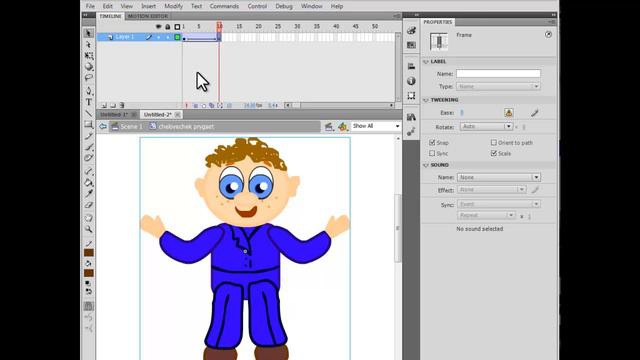Enable Orient to path checkbox
This screenshot has height=360, width=640.
(493, 142)
